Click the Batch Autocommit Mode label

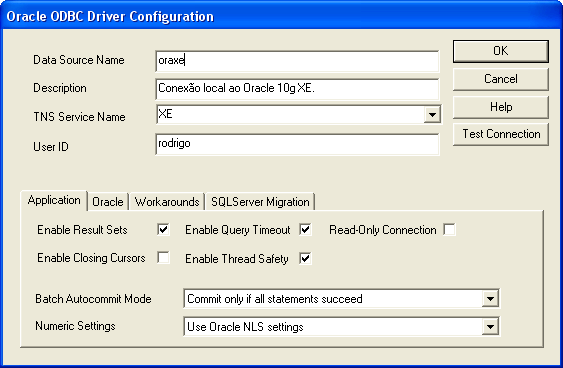point(93,299)
